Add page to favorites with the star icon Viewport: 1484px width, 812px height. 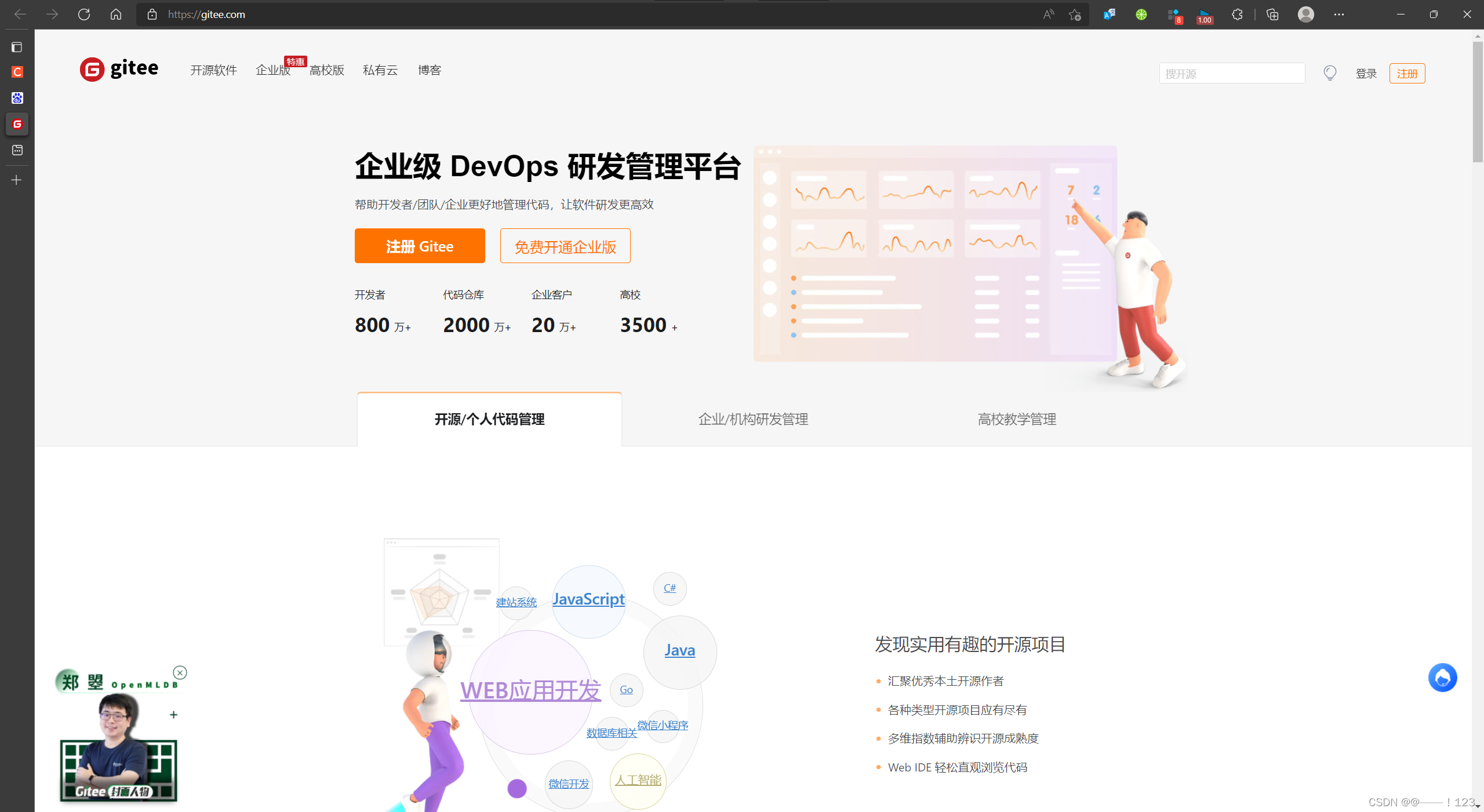(x=1075, y=14)
